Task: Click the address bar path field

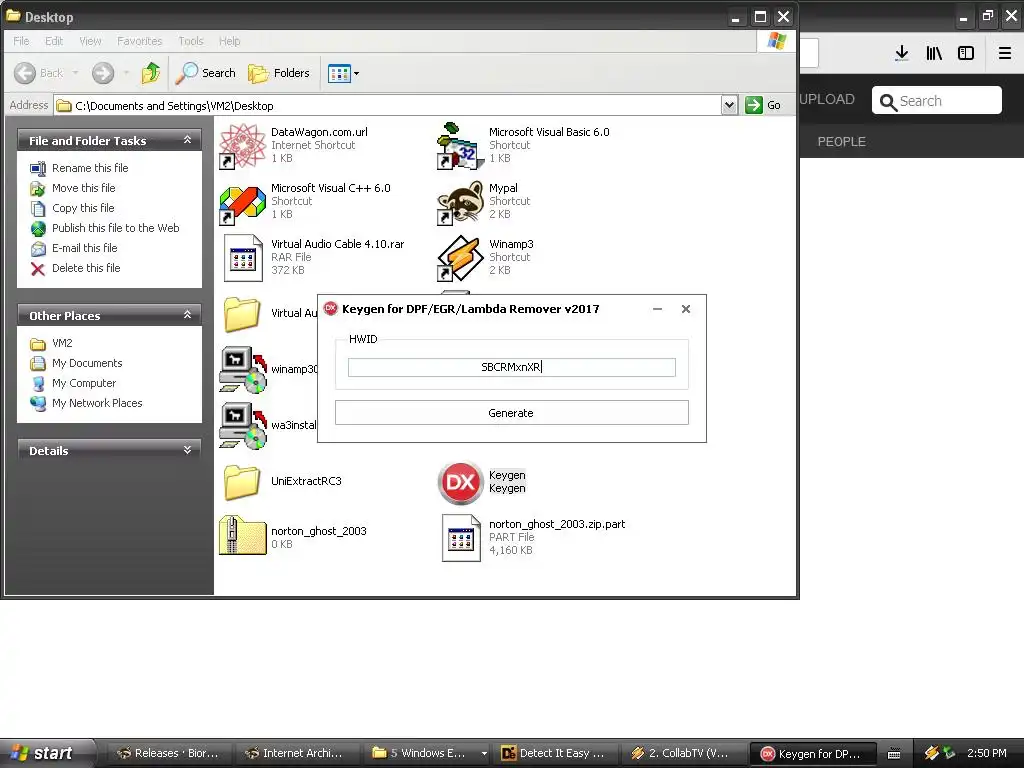Action: point(388,105)
